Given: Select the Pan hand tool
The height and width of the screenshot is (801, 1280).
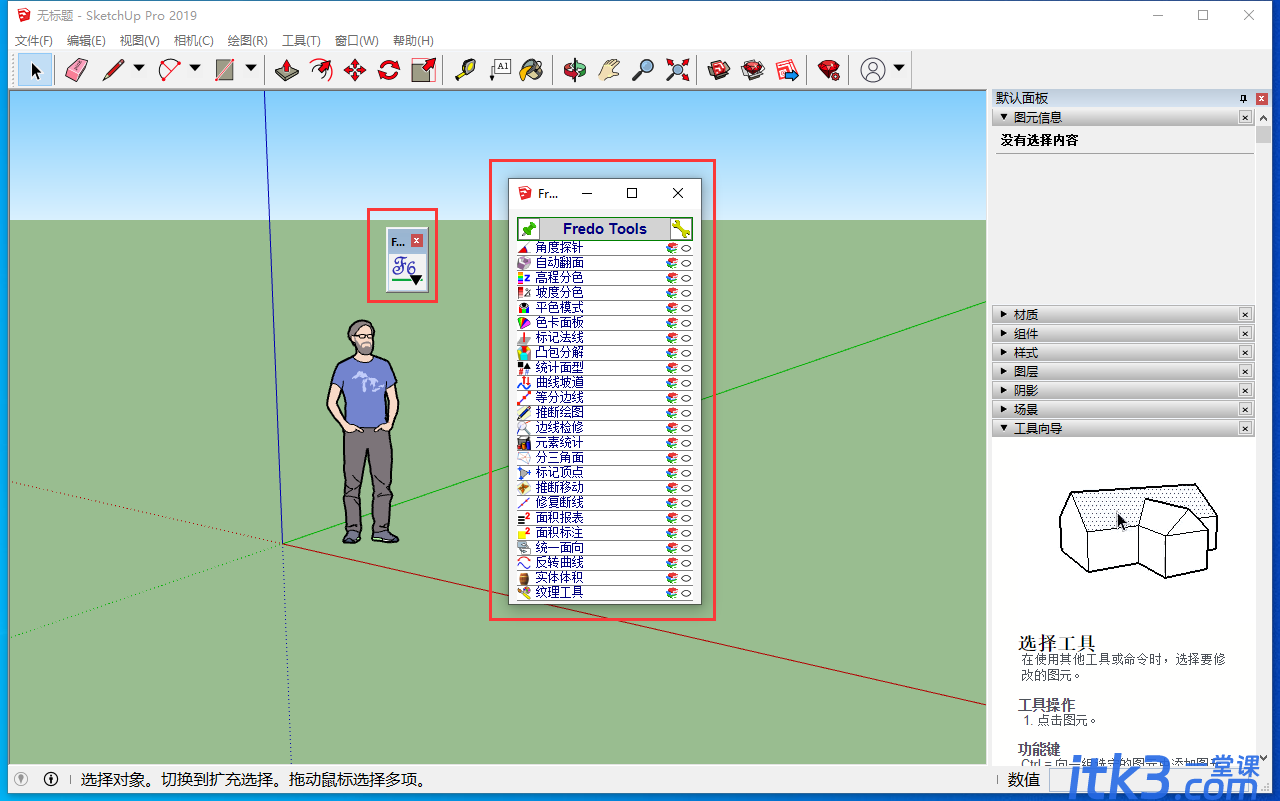Looking at the screenshot, I should [609, 70].
